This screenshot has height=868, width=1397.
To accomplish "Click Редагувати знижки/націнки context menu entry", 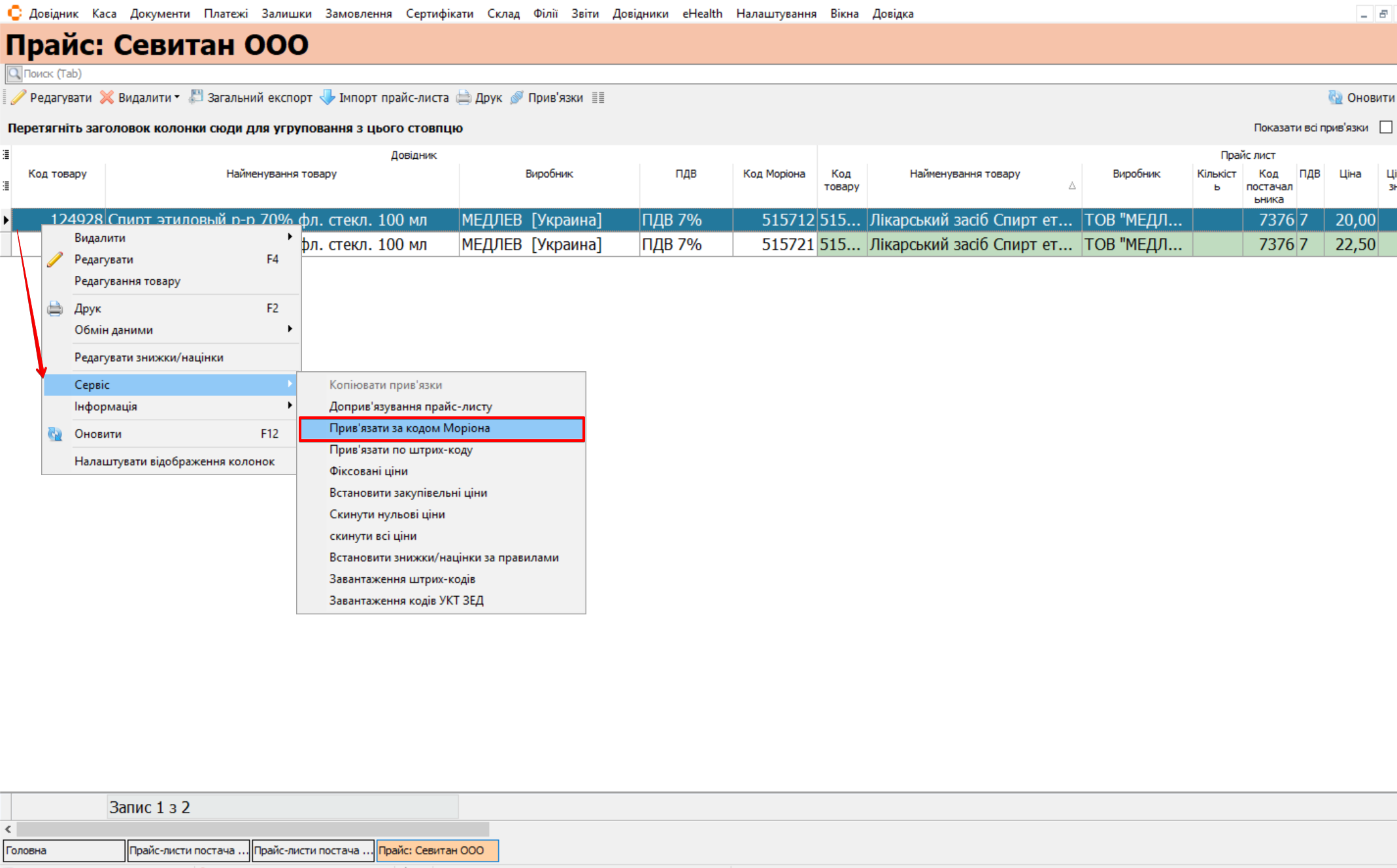I will tap(149, 358).
